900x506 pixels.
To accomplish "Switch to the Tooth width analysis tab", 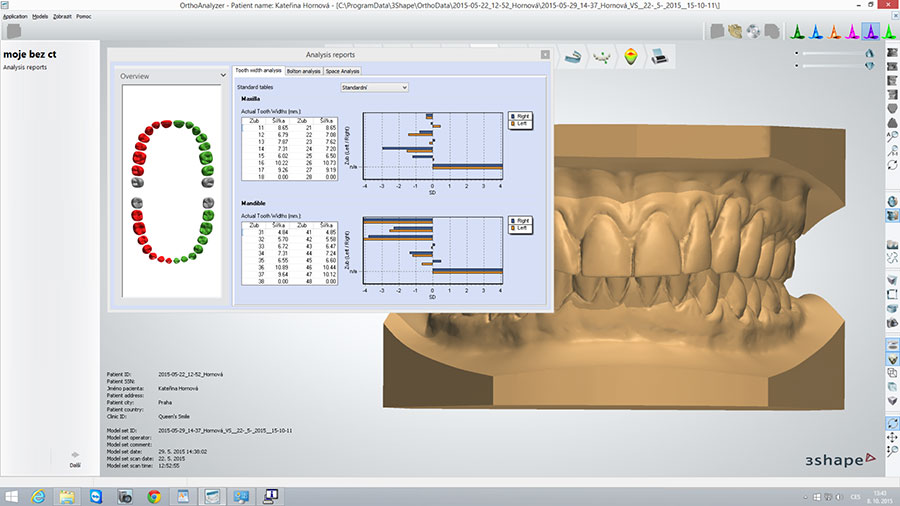I will coord(258,71).
